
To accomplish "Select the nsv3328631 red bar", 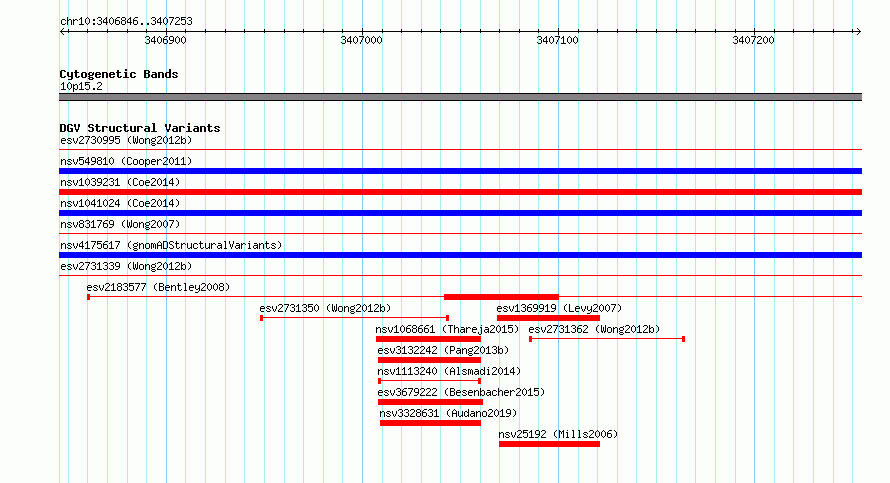I will 430,423.
